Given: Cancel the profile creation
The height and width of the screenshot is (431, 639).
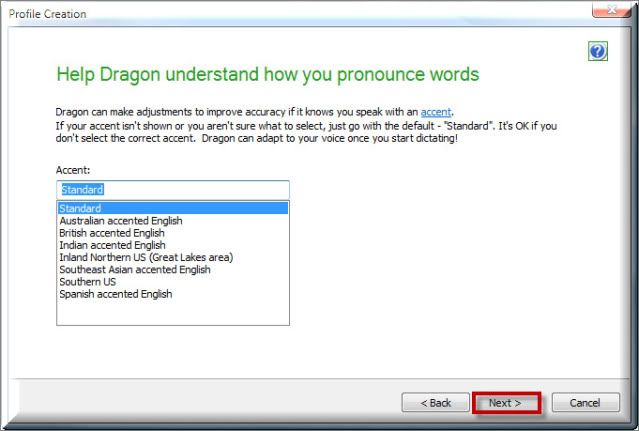Looking at the screenshot, I should click(585, 403).
